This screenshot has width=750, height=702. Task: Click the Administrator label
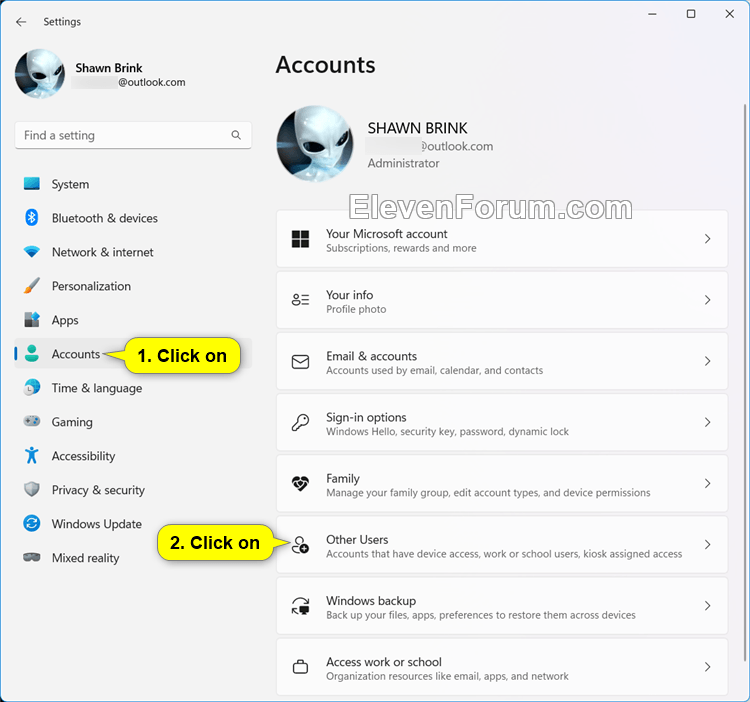point(403,164)
